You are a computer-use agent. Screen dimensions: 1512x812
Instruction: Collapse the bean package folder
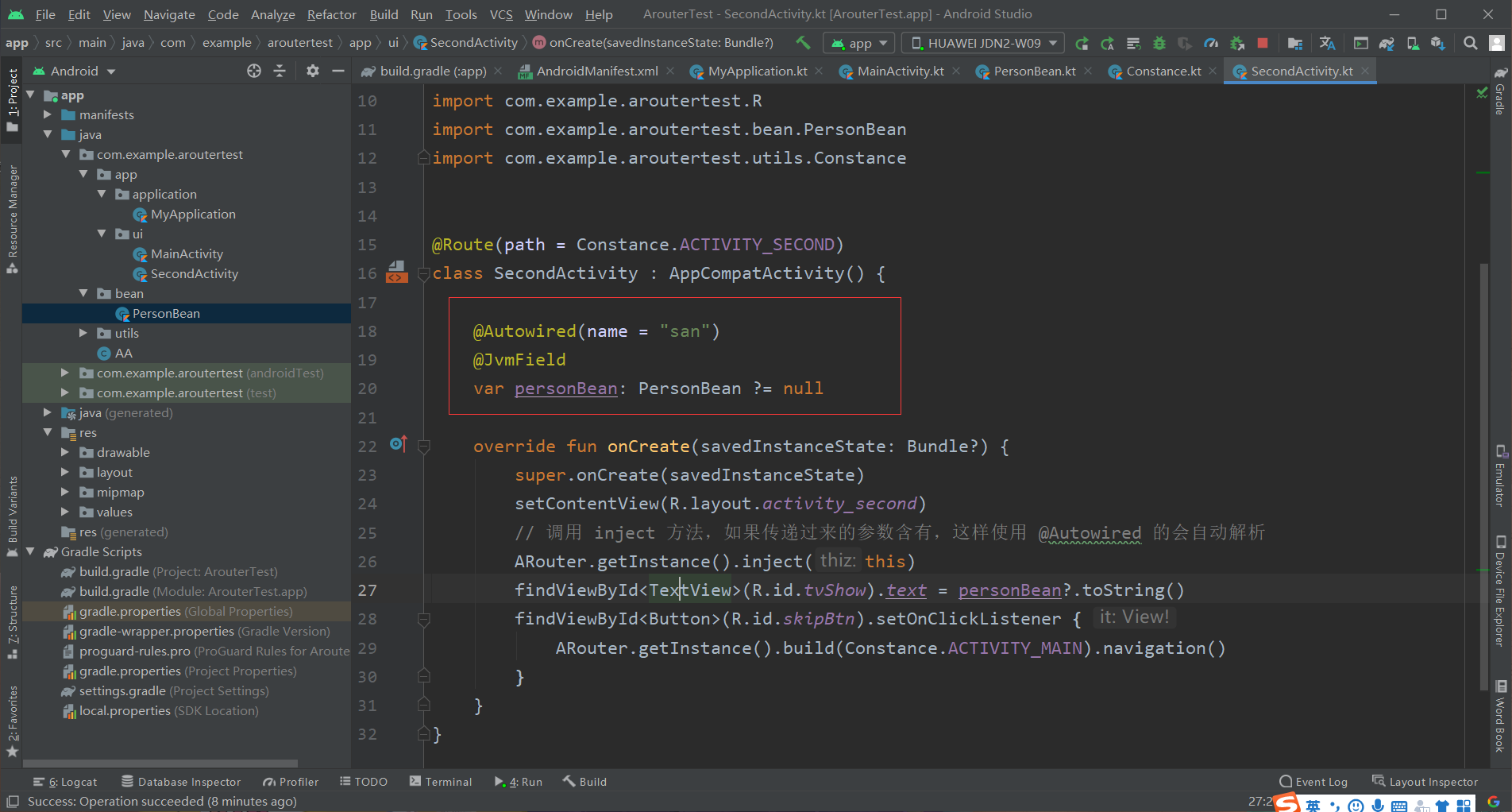(83, 294)
